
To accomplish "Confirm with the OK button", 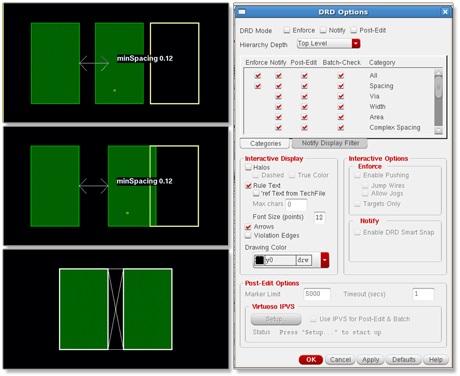I will pyautogui.click(x=311, y=360).
